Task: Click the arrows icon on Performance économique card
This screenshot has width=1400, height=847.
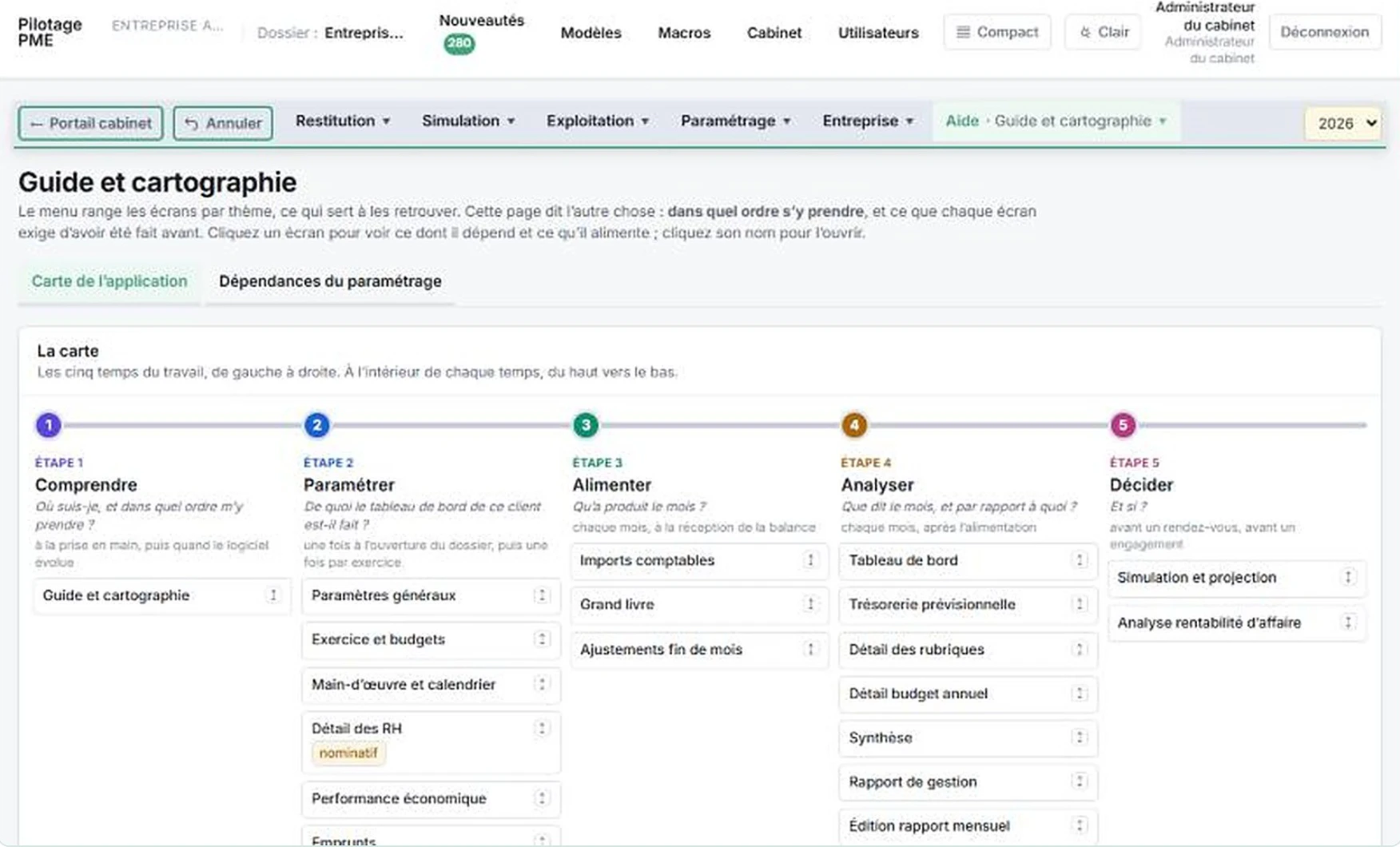Action: click(x=542, y=798)
